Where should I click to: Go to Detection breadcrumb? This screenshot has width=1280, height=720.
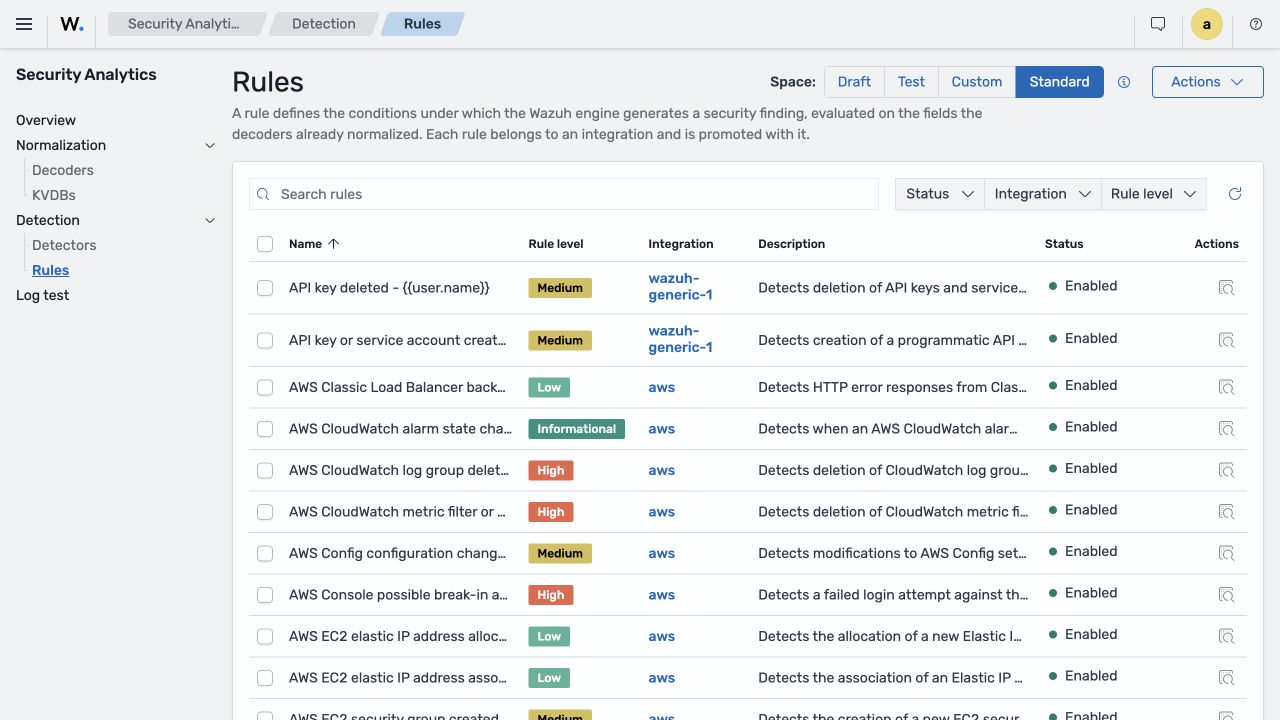tap(324, 24)
